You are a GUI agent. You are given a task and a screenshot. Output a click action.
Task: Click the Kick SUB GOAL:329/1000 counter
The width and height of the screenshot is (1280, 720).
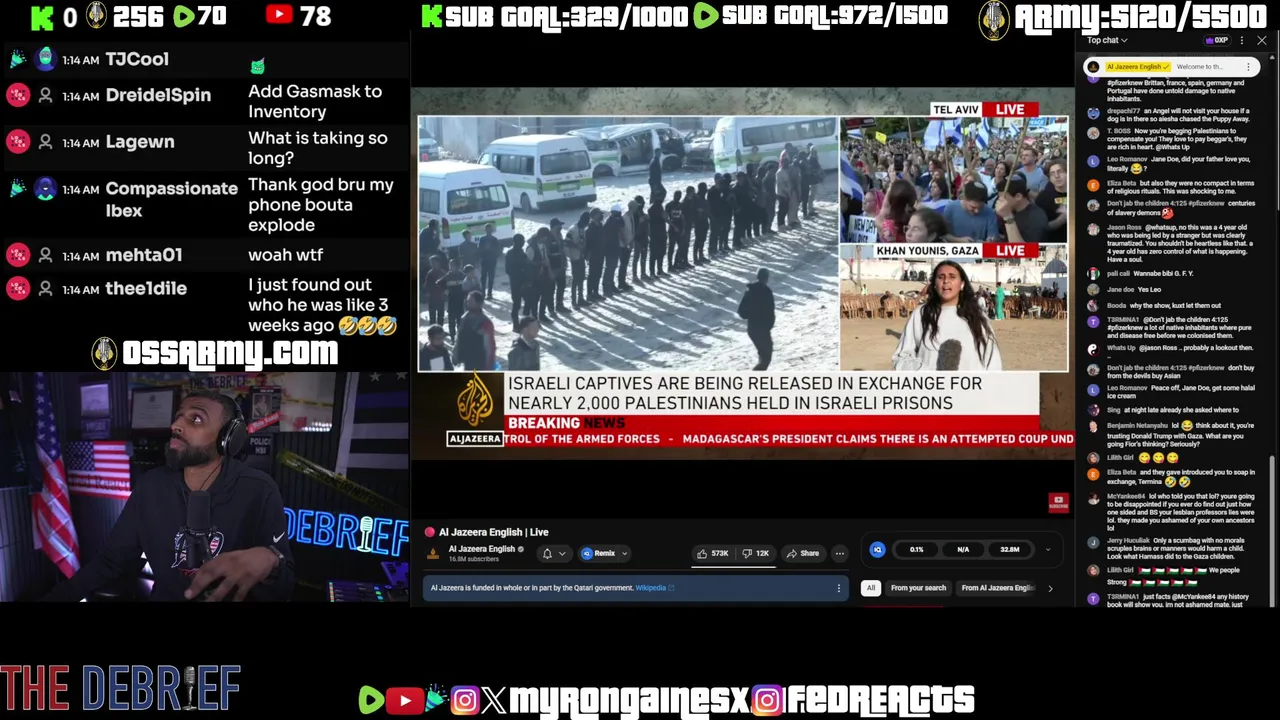555,16
